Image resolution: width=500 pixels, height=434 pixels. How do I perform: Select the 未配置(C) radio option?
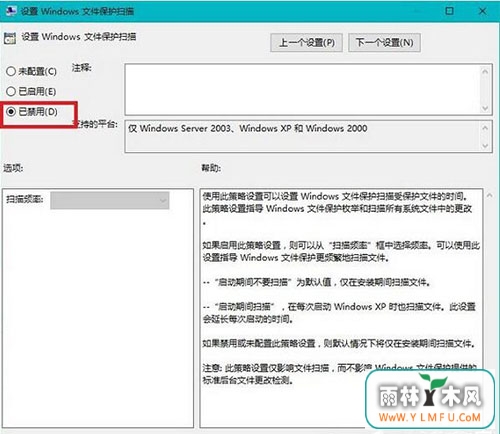(31, 71)
